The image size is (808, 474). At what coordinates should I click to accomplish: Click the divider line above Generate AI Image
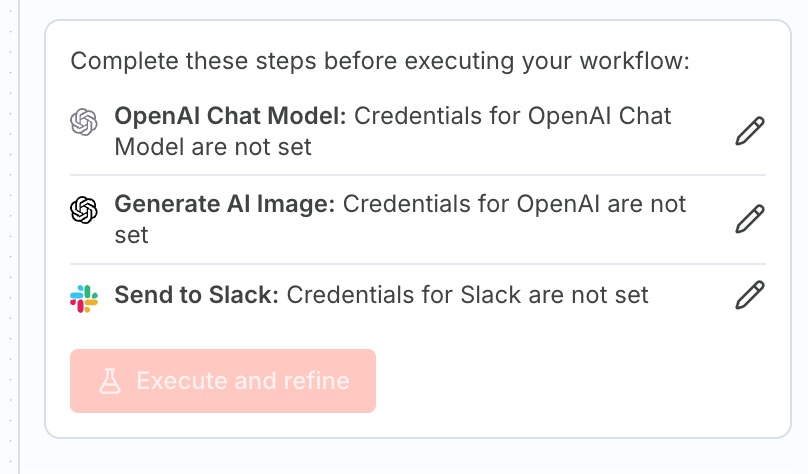point(418,176)
